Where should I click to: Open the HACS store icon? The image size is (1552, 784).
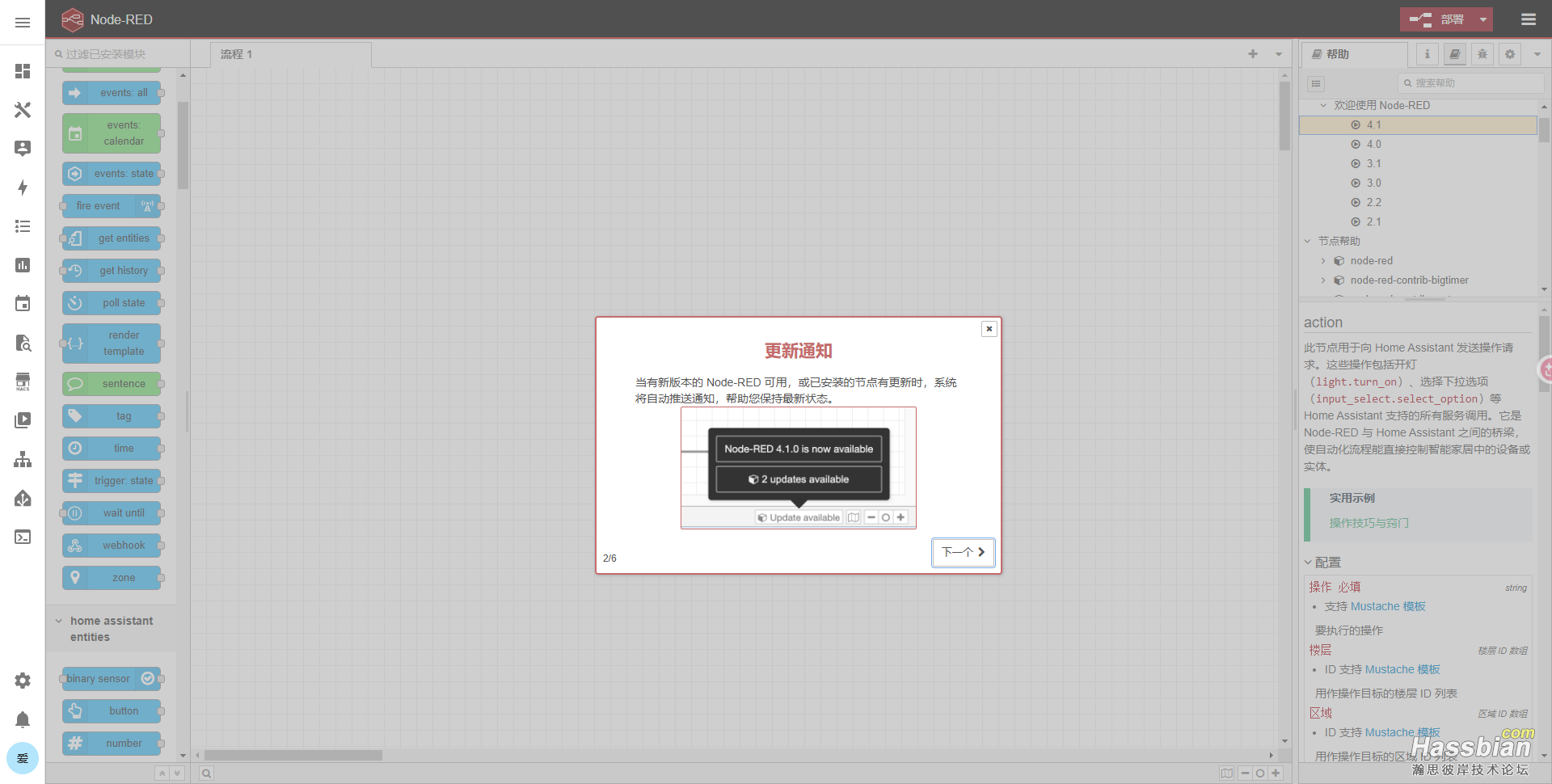coord(23,381)
